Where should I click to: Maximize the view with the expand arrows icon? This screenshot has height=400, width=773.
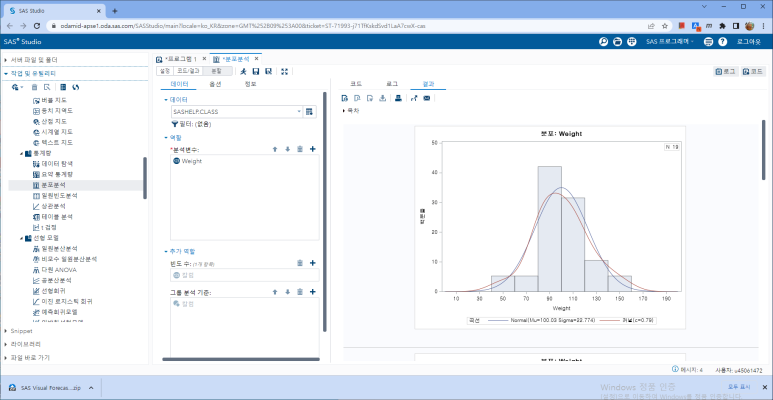[285, 72]
